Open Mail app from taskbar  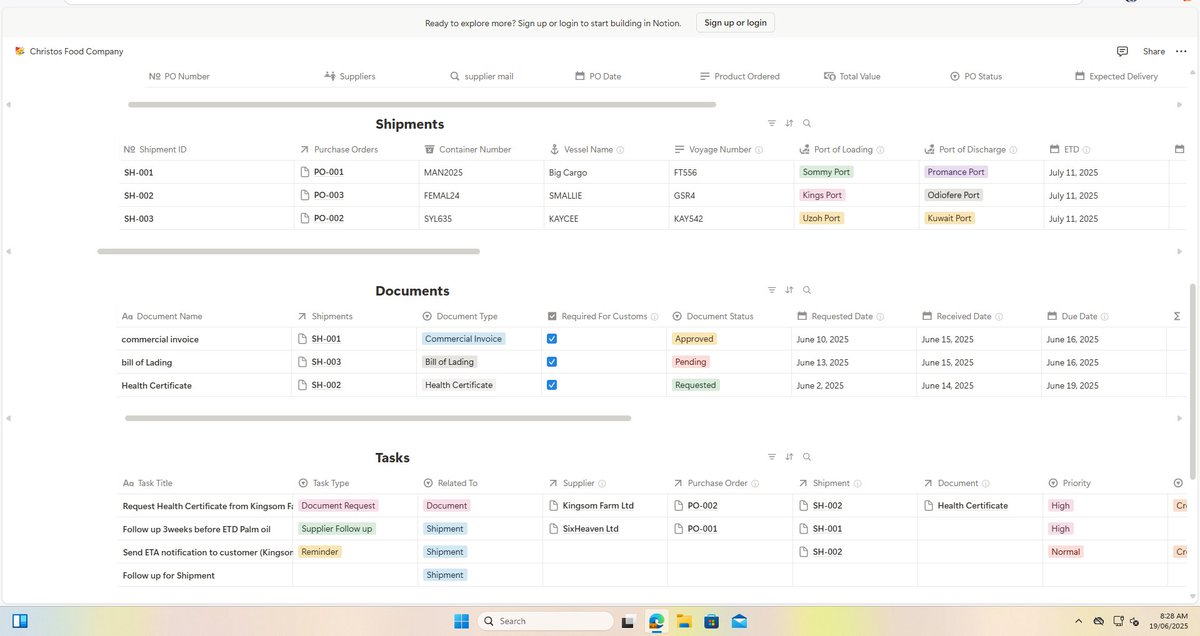point(739,621)
